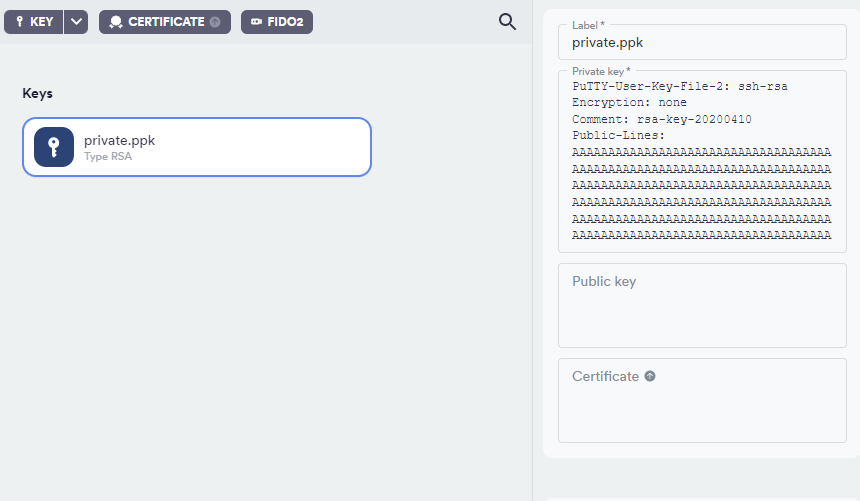This screenshot has height=501, width=860.
Task: Select the private.ppk key entry name
Action: 119,140
